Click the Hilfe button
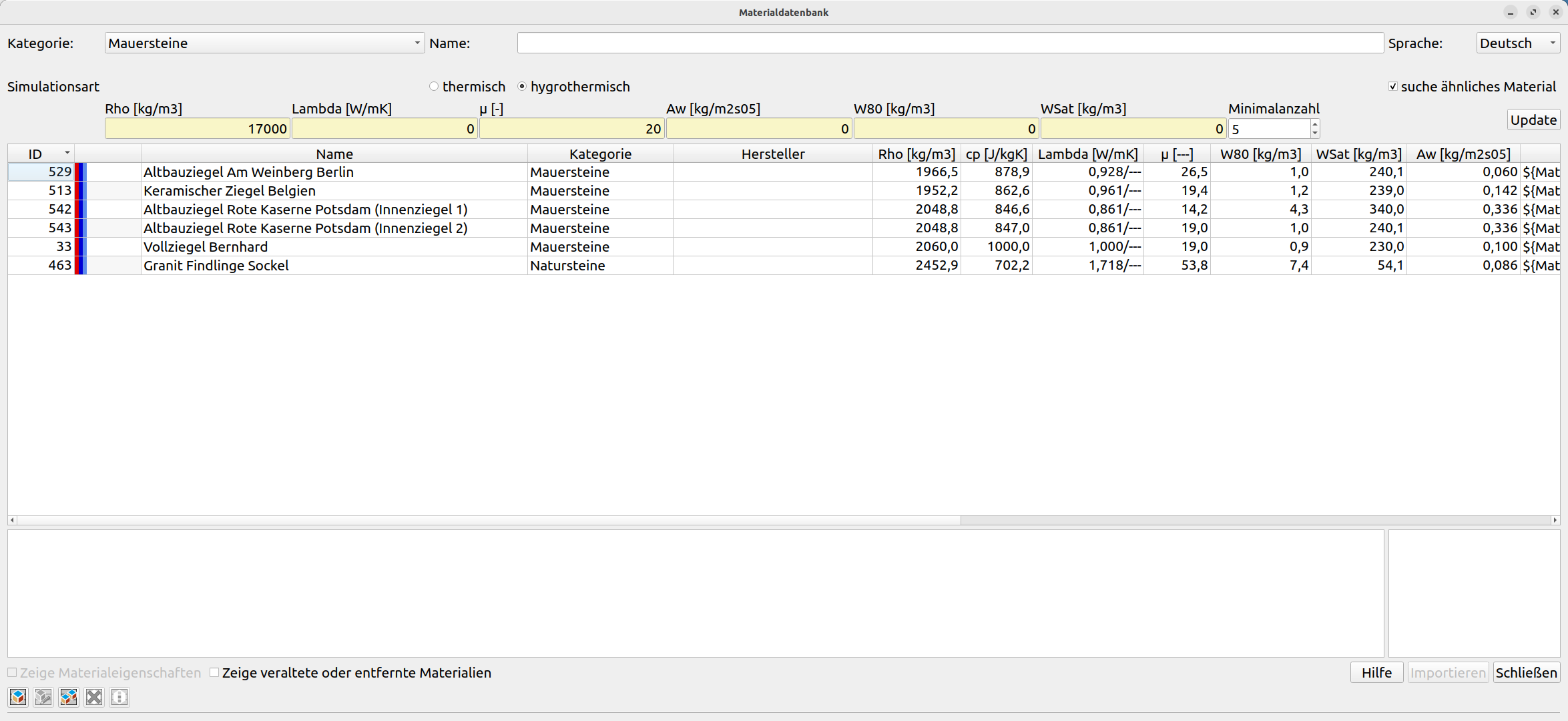This screenshot has width=1568, height=721. [1376, 673]
